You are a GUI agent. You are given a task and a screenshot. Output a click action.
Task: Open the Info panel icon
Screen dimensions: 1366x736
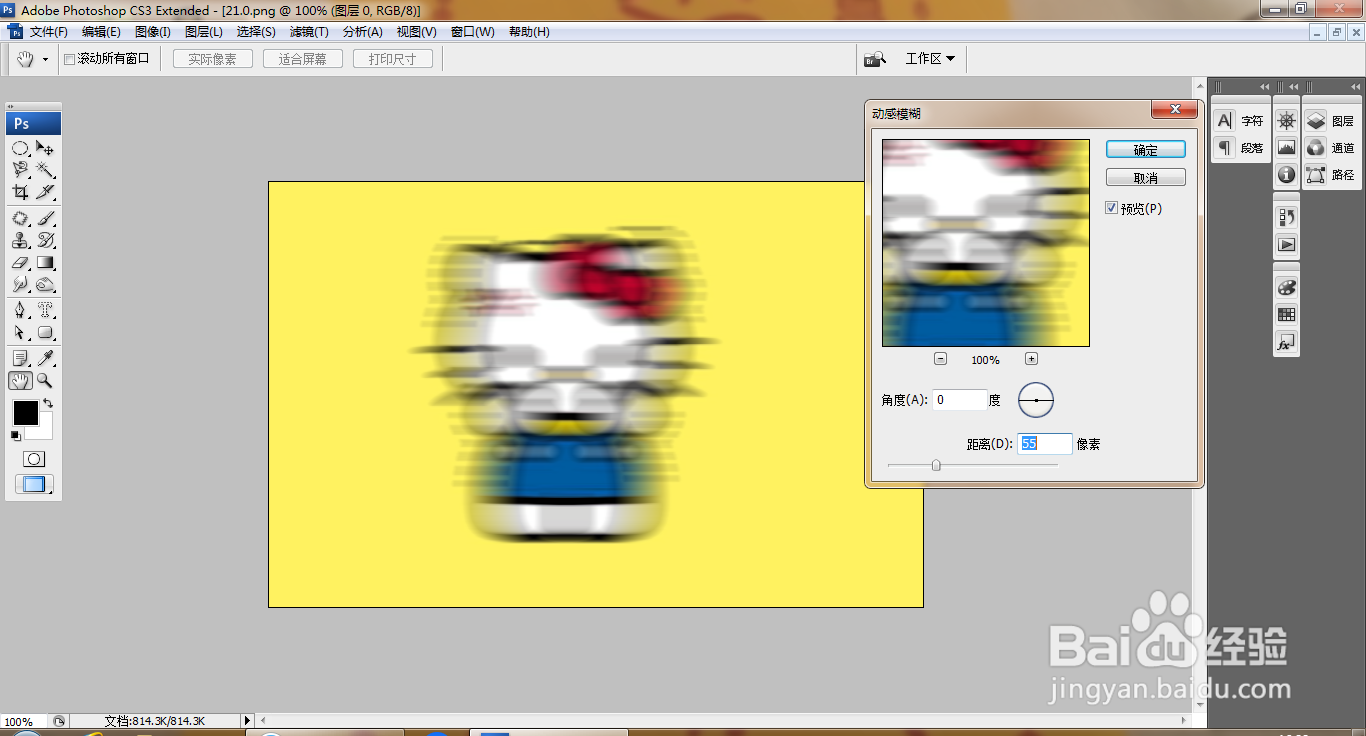(x=1286, y=174)
